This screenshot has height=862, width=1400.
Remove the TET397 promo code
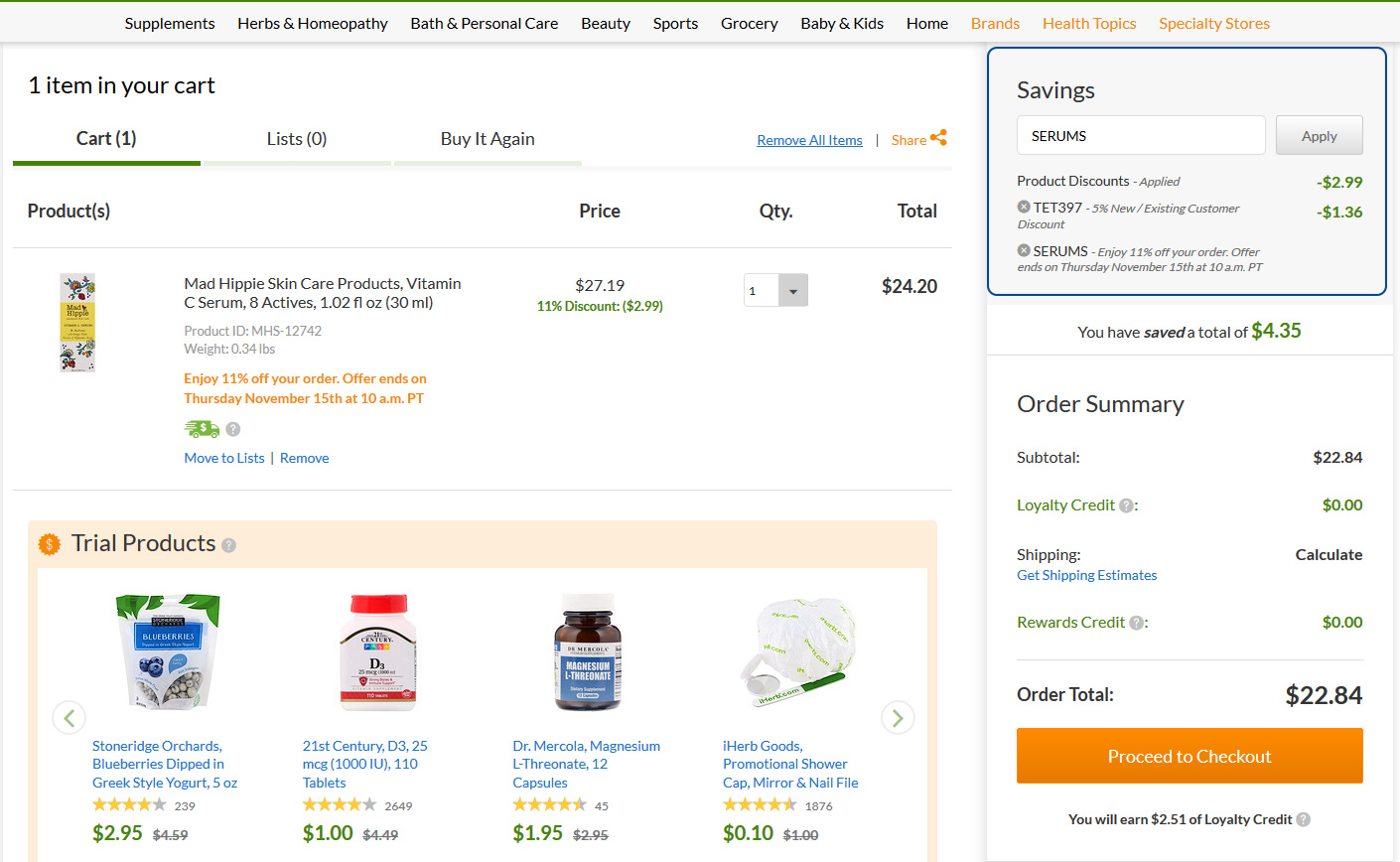click(x=1024, y=207)
